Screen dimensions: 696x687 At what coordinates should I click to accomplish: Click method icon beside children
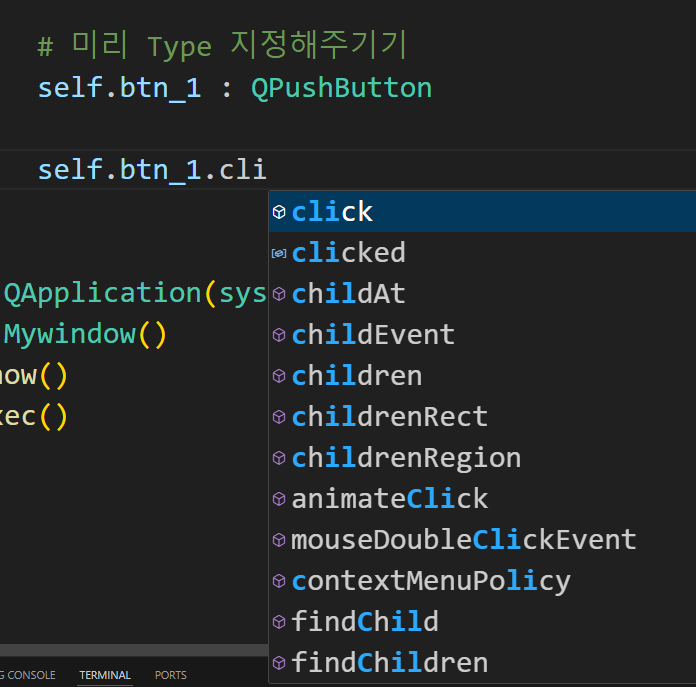(279, 376)
